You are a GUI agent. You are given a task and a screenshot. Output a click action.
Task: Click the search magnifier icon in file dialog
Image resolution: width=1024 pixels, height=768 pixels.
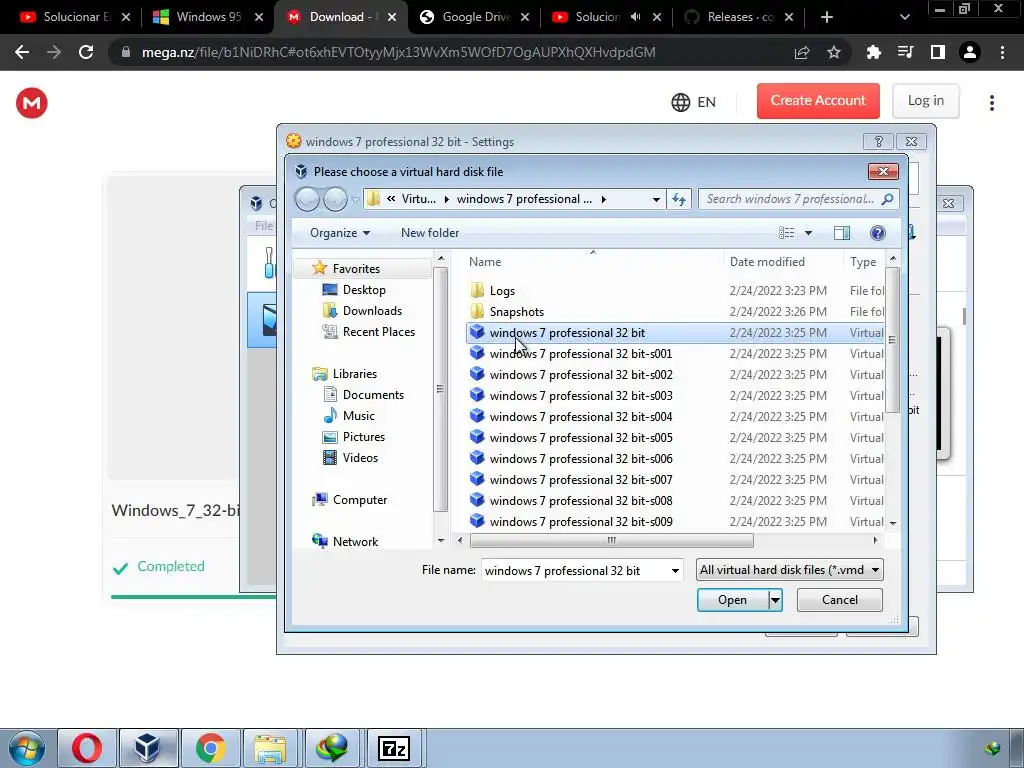point(887,199)
